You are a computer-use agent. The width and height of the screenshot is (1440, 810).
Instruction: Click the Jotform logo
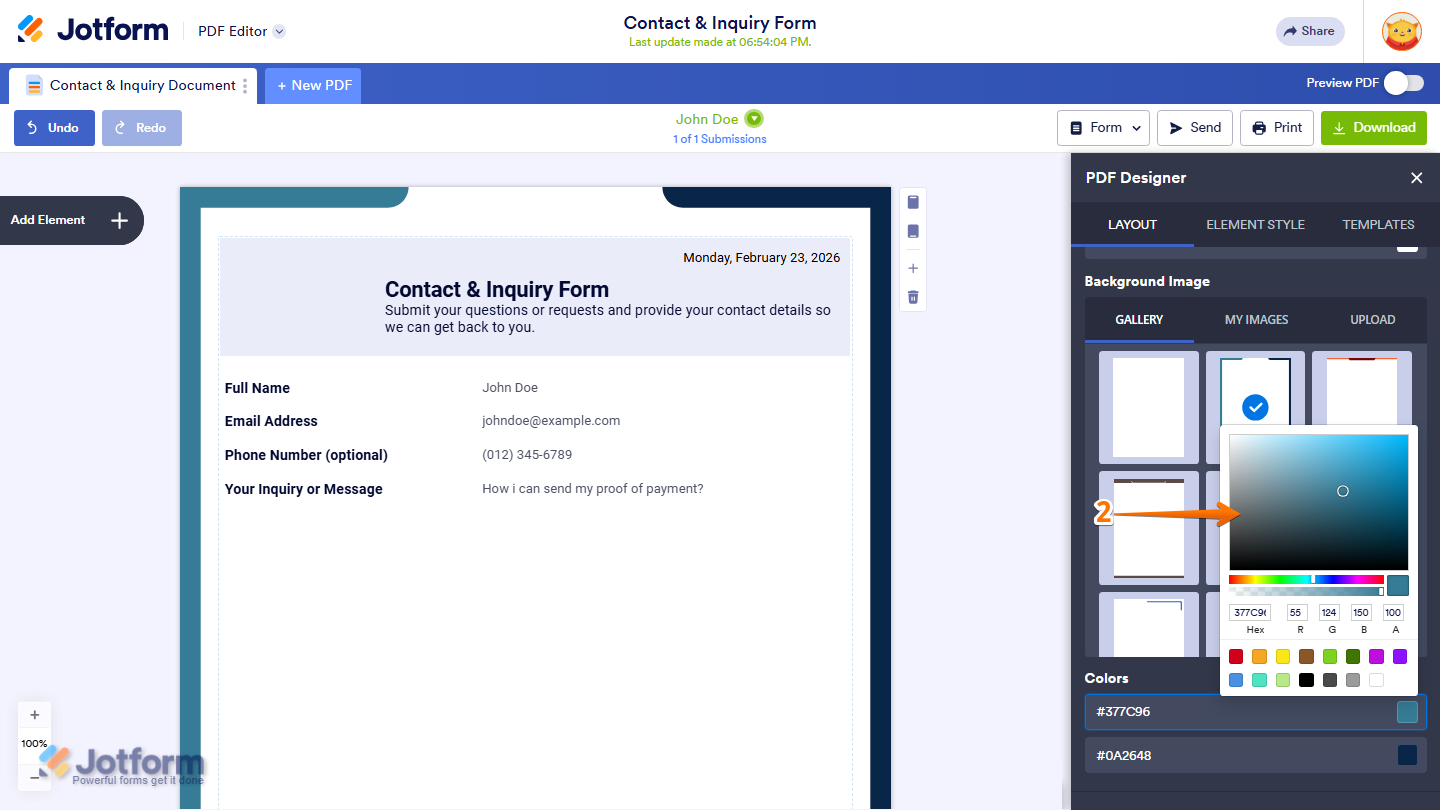92,29
